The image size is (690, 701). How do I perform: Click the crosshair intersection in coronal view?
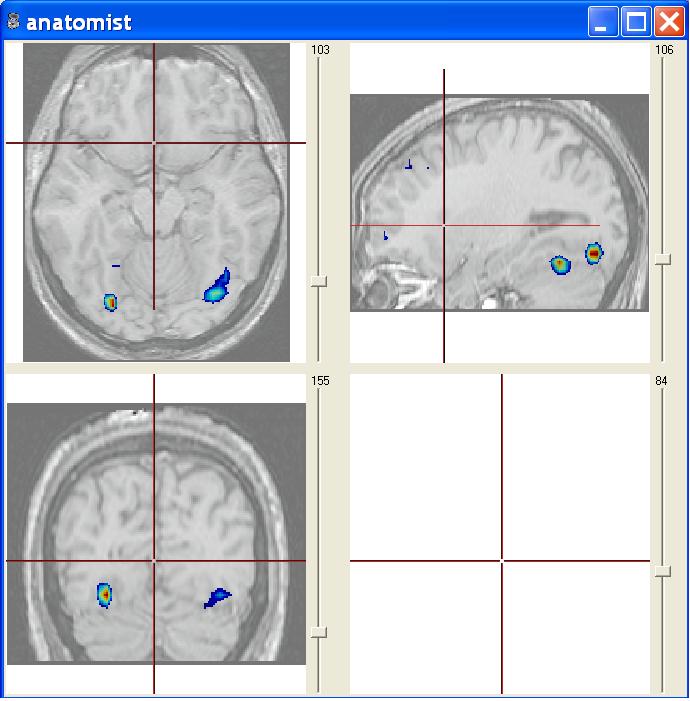(x=154, y=561)
